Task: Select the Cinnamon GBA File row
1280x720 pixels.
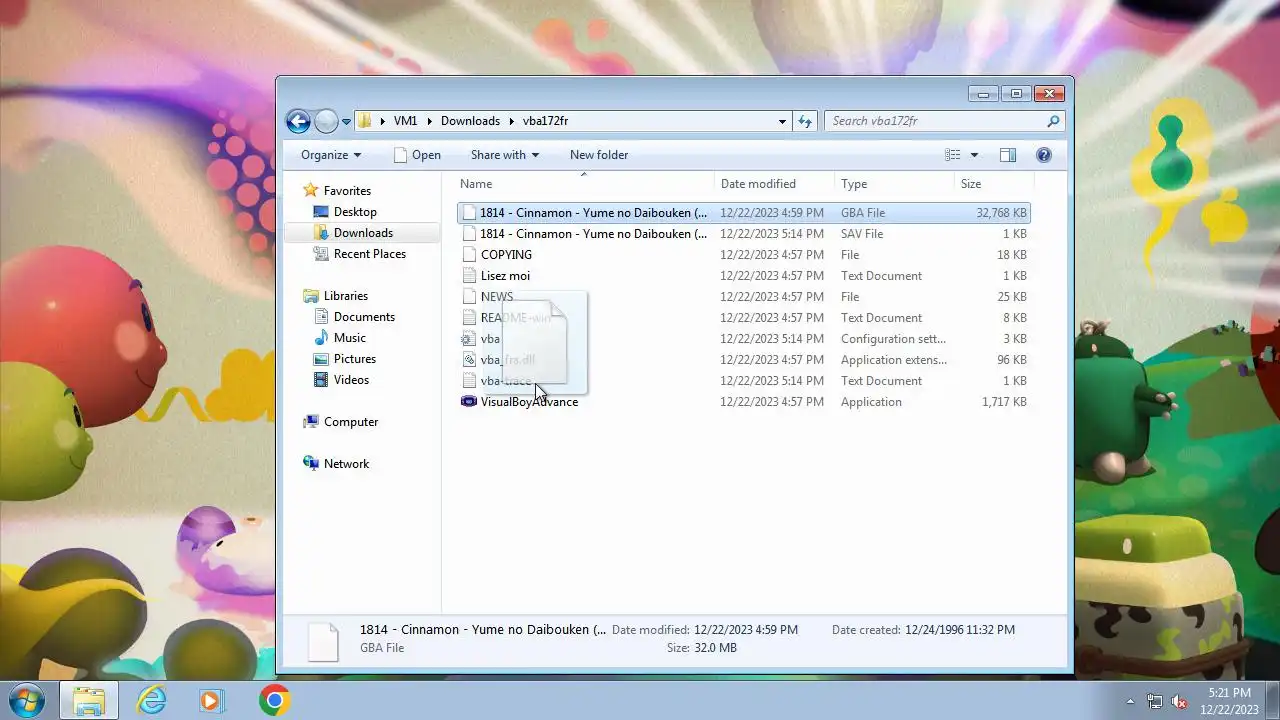Action: (743, 213)
